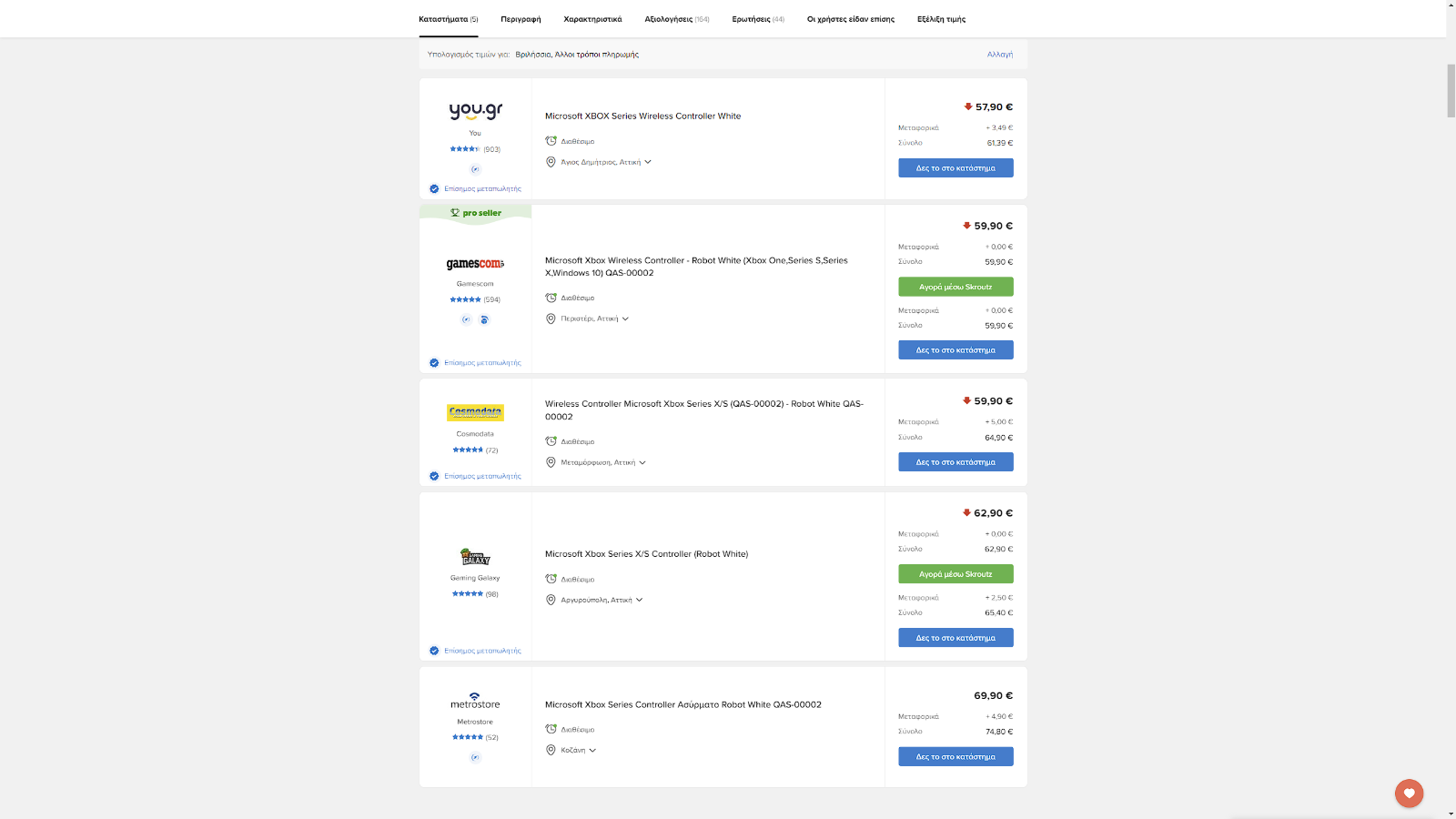The height and width of the screenshot is (819, 1456).
Task: Click the You.gr store logo
Action: [x=475, y=111]
